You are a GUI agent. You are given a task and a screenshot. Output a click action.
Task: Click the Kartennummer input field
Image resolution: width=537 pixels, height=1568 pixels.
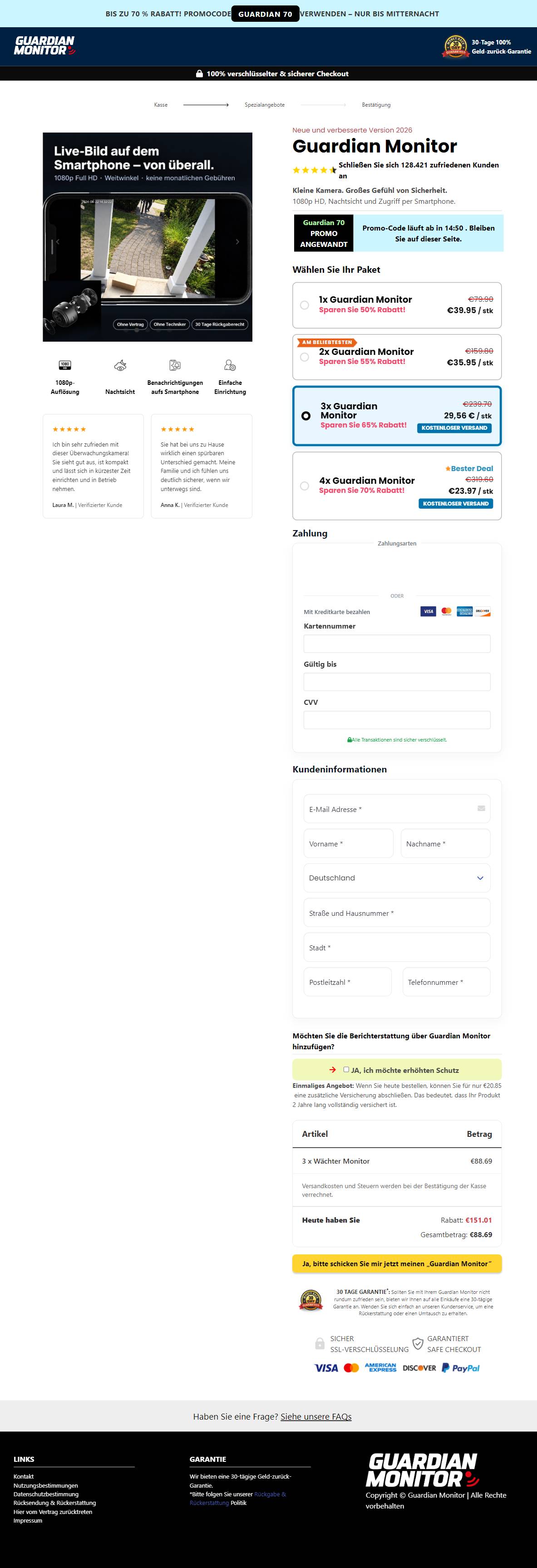[397, 644]
